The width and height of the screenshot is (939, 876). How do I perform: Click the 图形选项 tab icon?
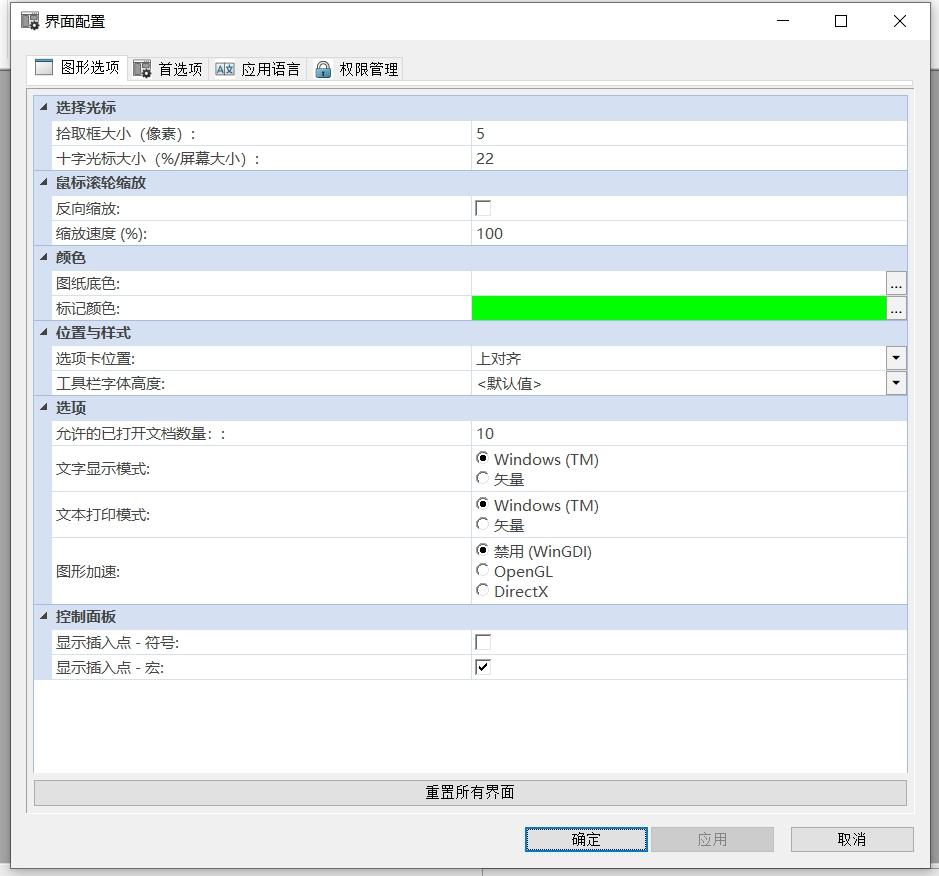(44, 68)
